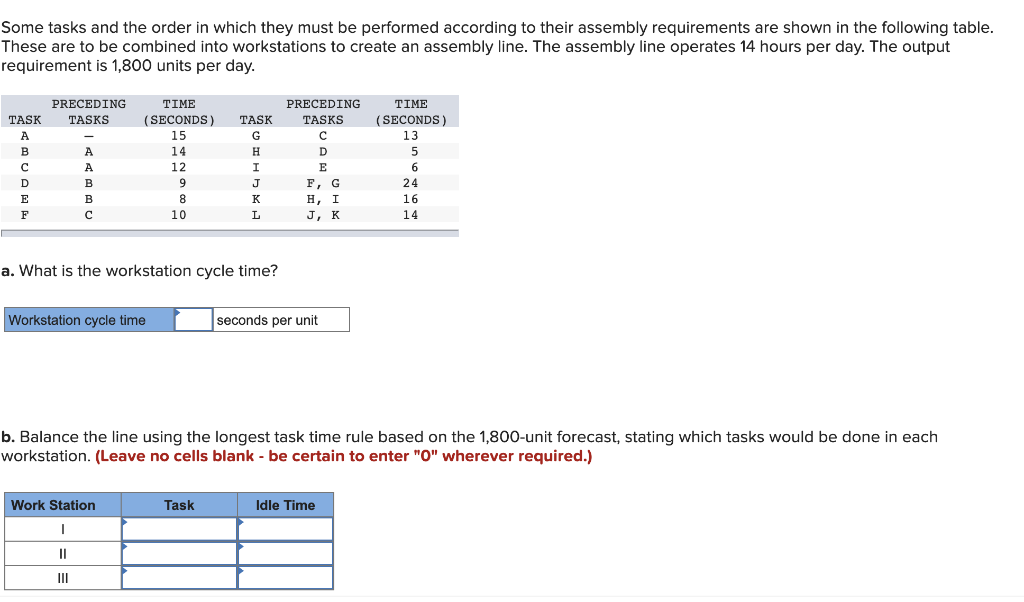Select the Workstation II row label
This screenshot has width=1024, height=602.
pos(62,552)
